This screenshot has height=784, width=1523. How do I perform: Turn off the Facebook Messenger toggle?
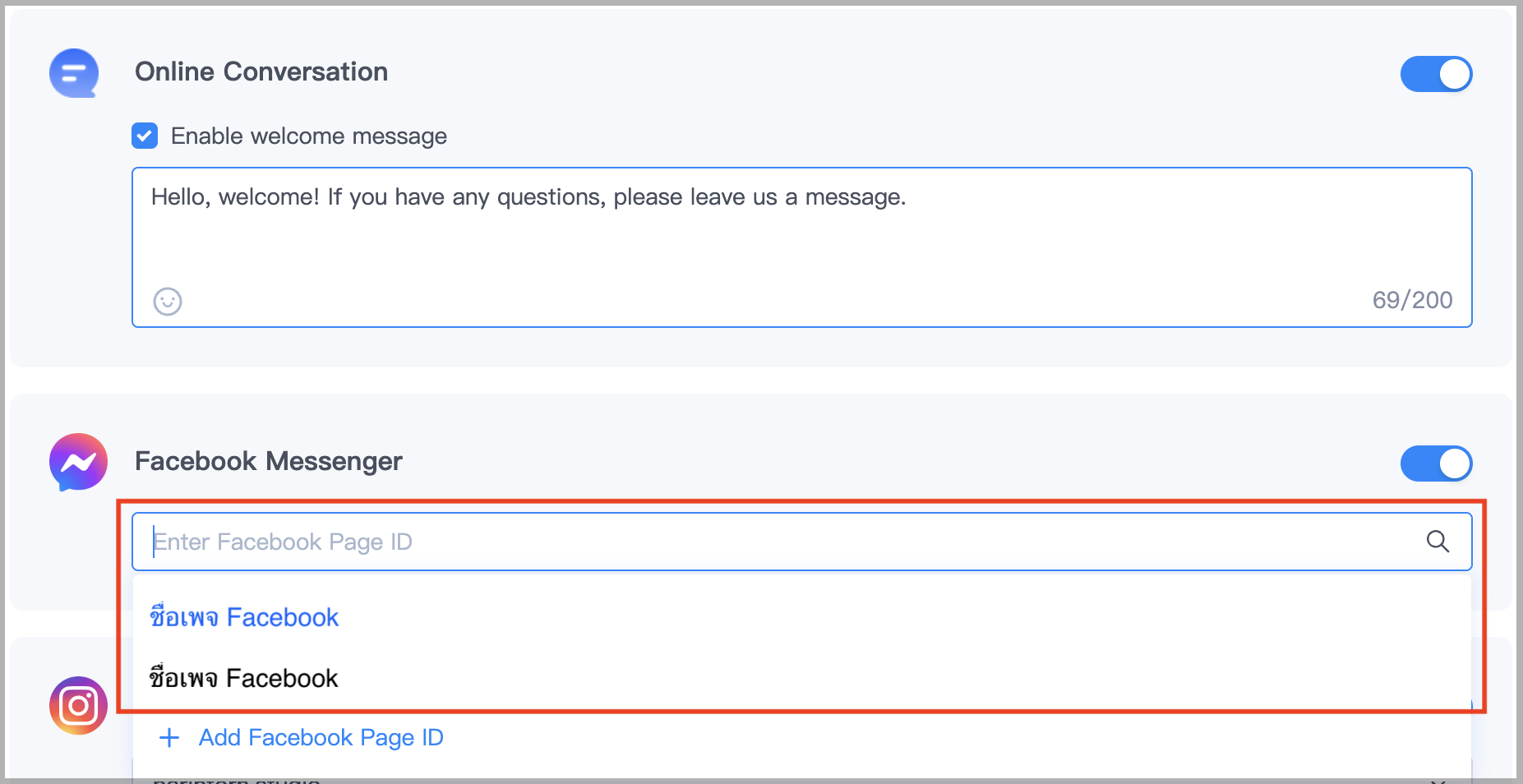[1436, 463]
